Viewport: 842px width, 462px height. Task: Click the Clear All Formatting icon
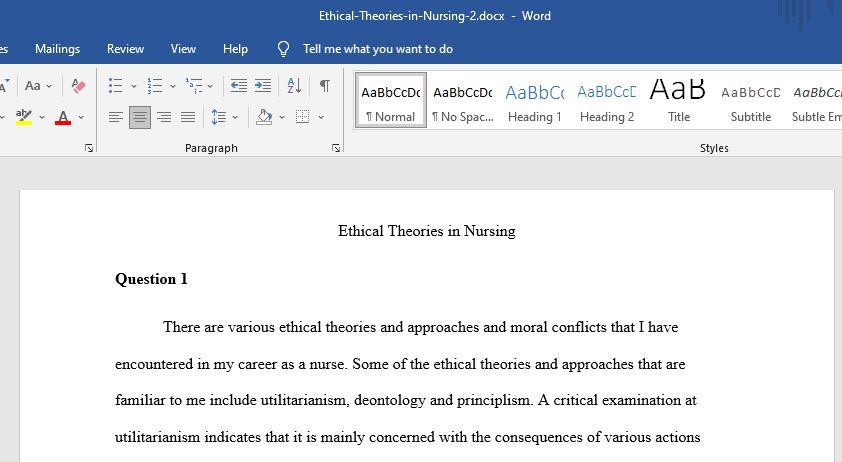coord(78,85)
